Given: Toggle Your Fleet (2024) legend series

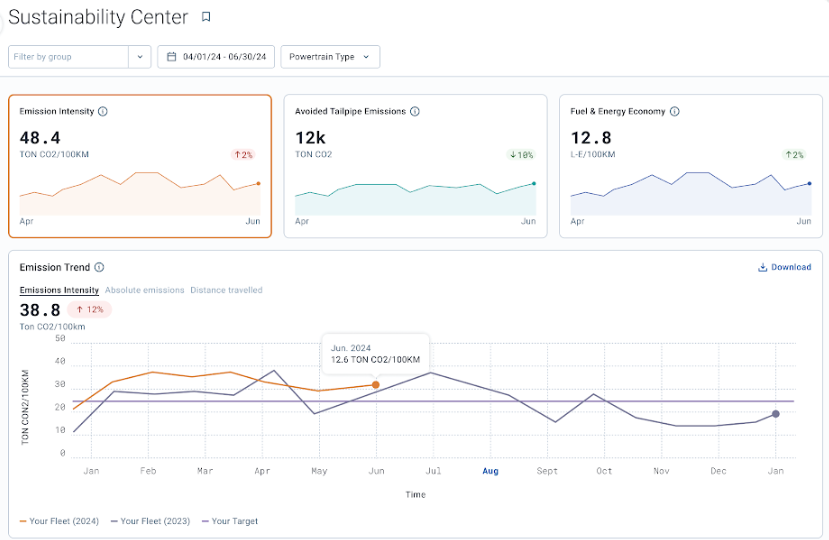Looking at the screenshot, I should 59,521.
